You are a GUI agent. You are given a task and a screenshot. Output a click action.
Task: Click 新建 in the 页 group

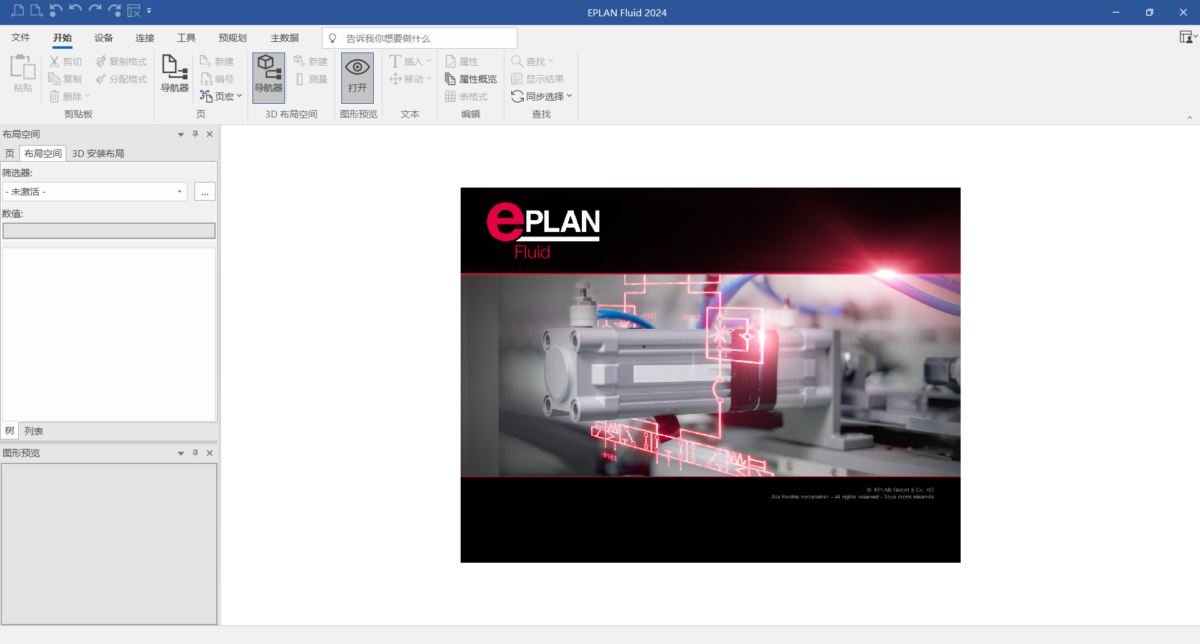[217, 62]
